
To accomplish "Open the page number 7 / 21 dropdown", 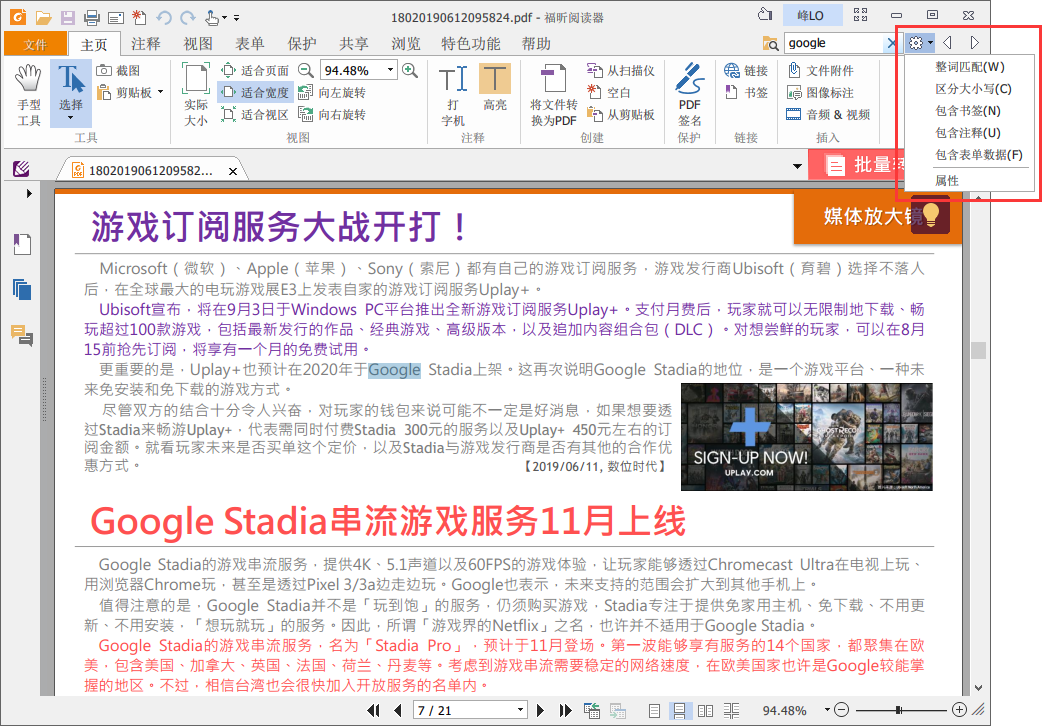I will [x=520, y=710].
